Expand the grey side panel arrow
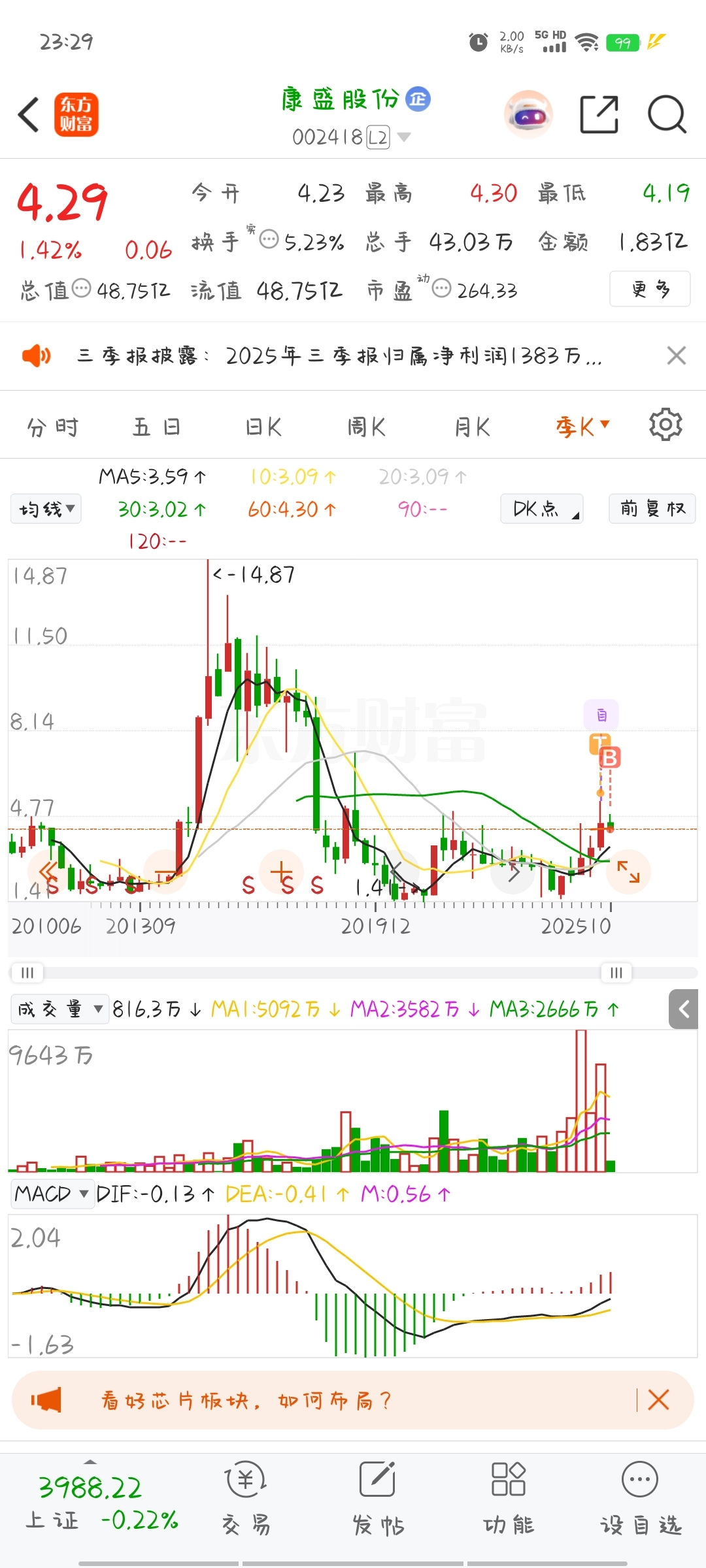The width and height of the screenshot is (706, 1568). 684,1009
